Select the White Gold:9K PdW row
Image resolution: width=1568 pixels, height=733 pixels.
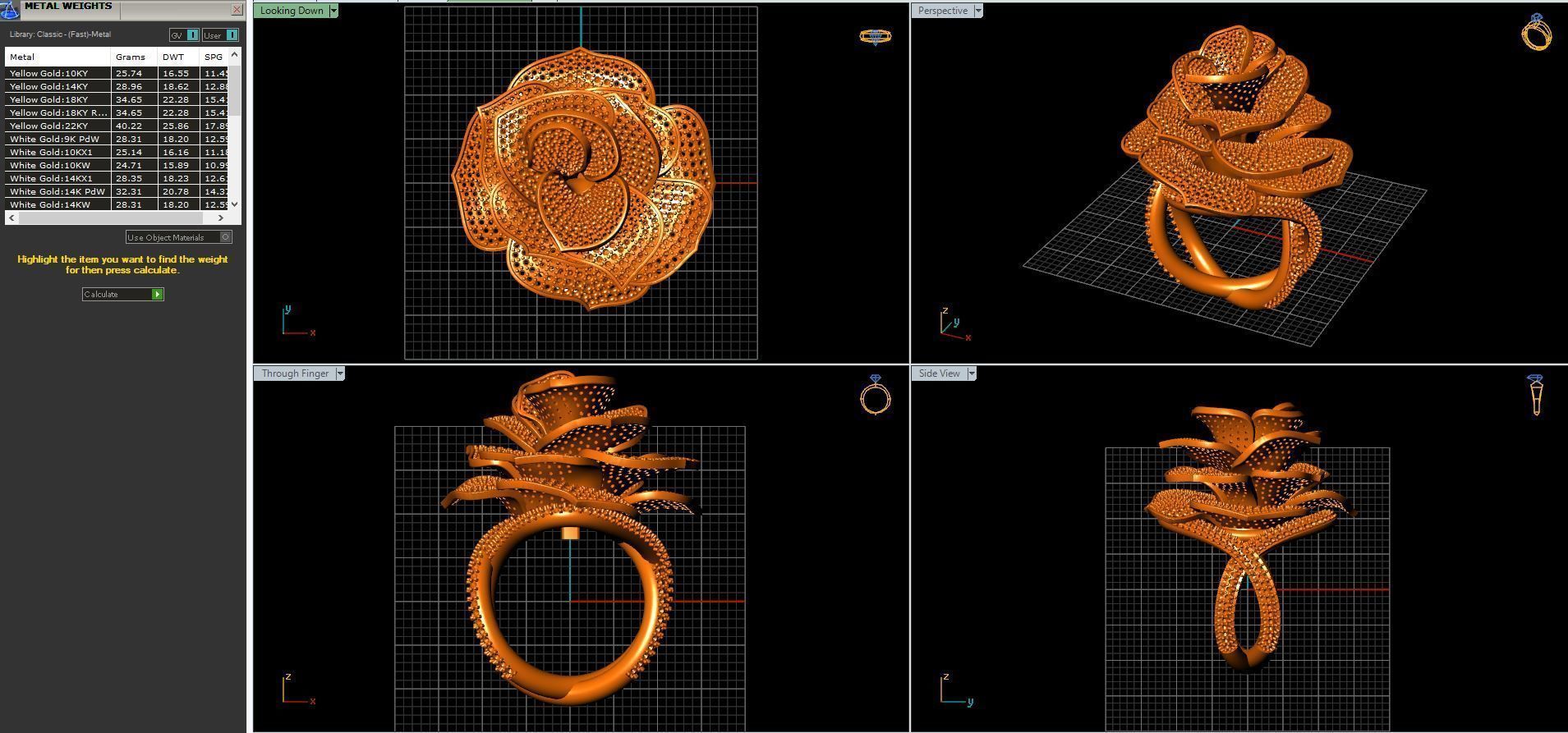point(117,139)
